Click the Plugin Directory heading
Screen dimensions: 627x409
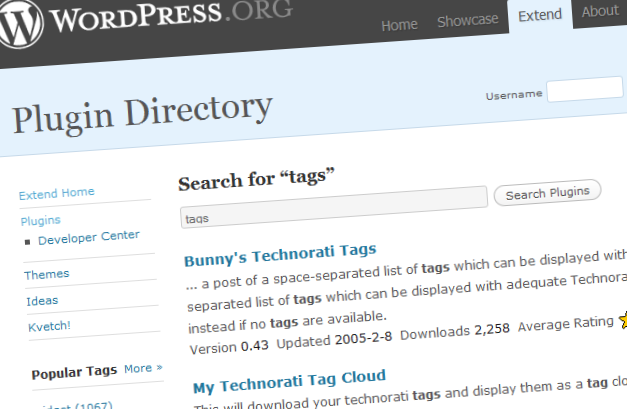click(142, 112)
